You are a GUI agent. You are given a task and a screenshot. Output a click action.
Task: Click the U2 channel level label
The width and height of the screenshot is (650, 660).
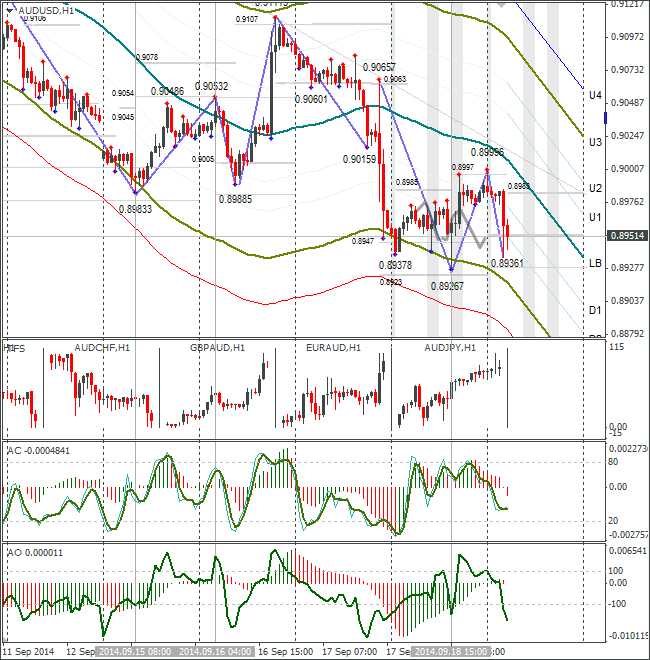pos(595,188)
